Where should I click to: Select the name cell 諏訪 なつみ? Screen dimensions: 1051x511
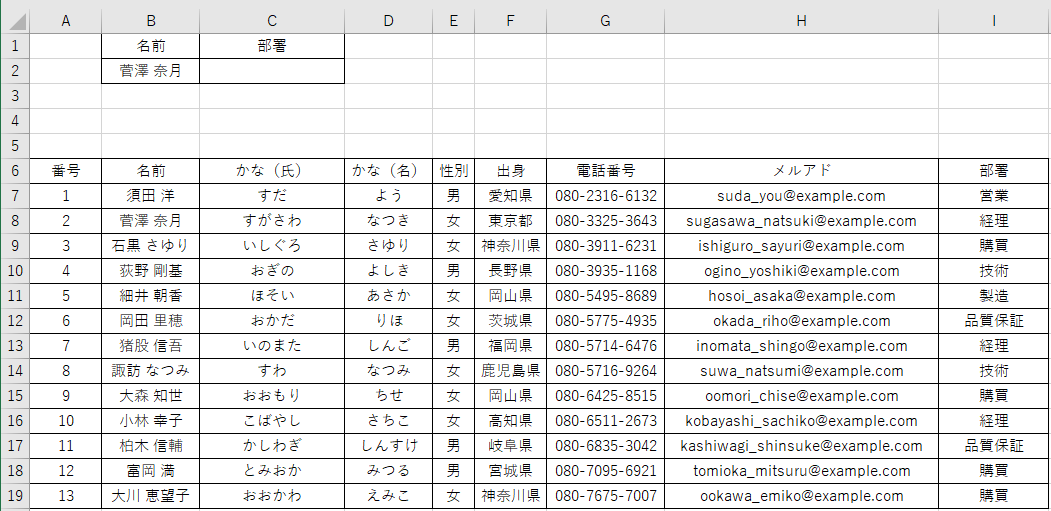click(151, 371)
